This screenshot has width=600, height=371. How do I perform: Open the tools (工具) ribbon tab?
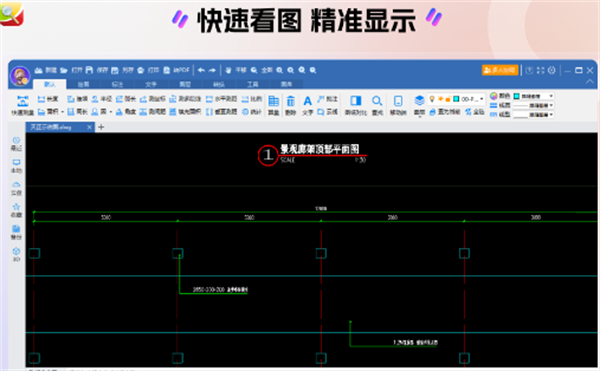pos(253,84)
